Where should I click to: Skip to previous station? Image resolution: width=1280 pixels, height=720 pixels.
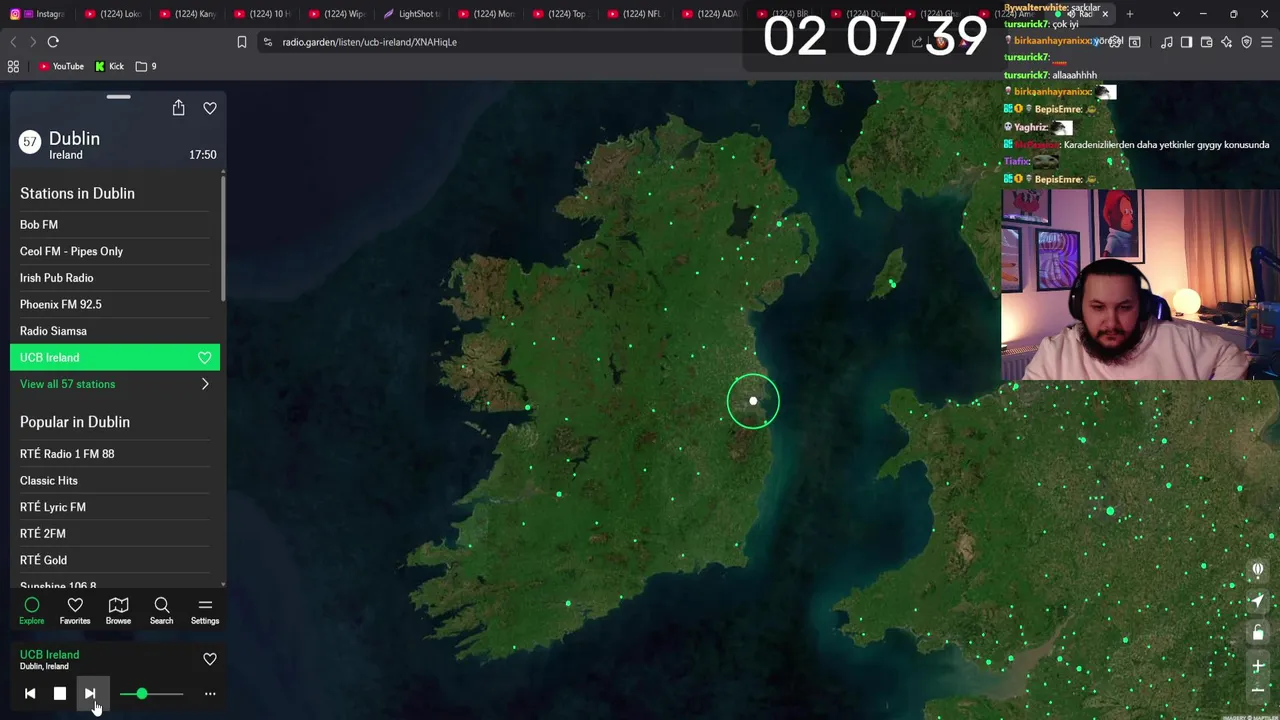[x=30, y=693]
